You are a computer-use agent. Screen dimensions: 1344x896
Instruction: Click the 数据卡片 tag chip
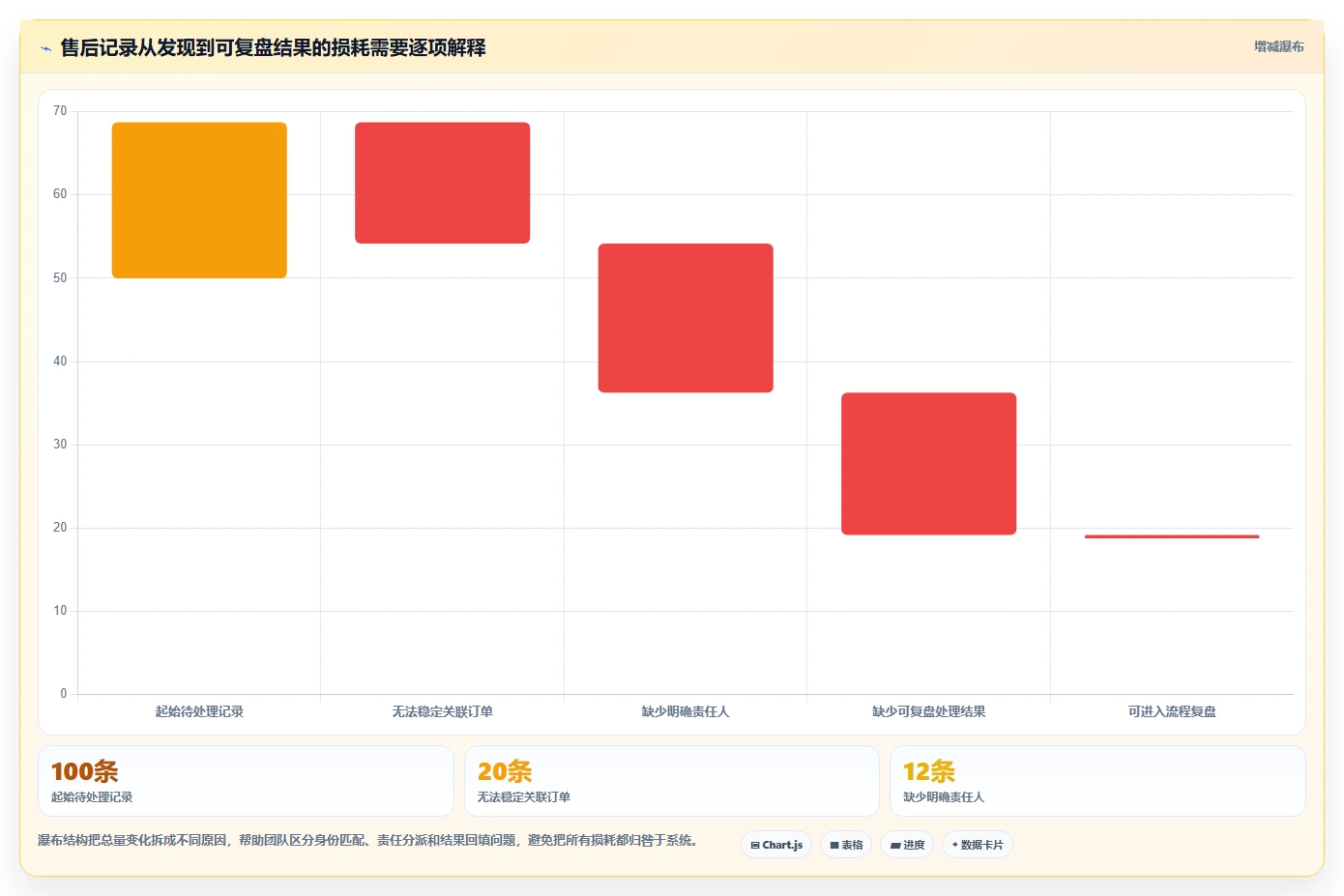coord(978,845)
